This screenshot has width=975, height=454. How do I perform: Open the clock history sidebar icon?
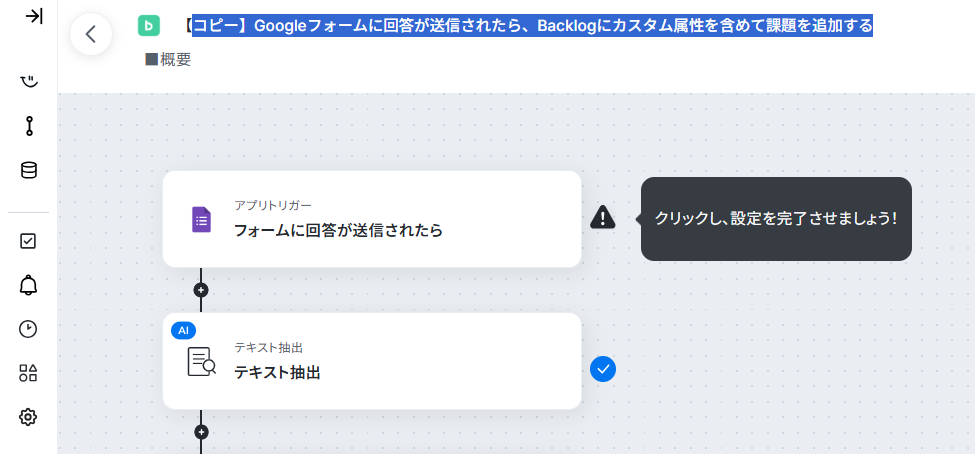click(x=29, y=329)
